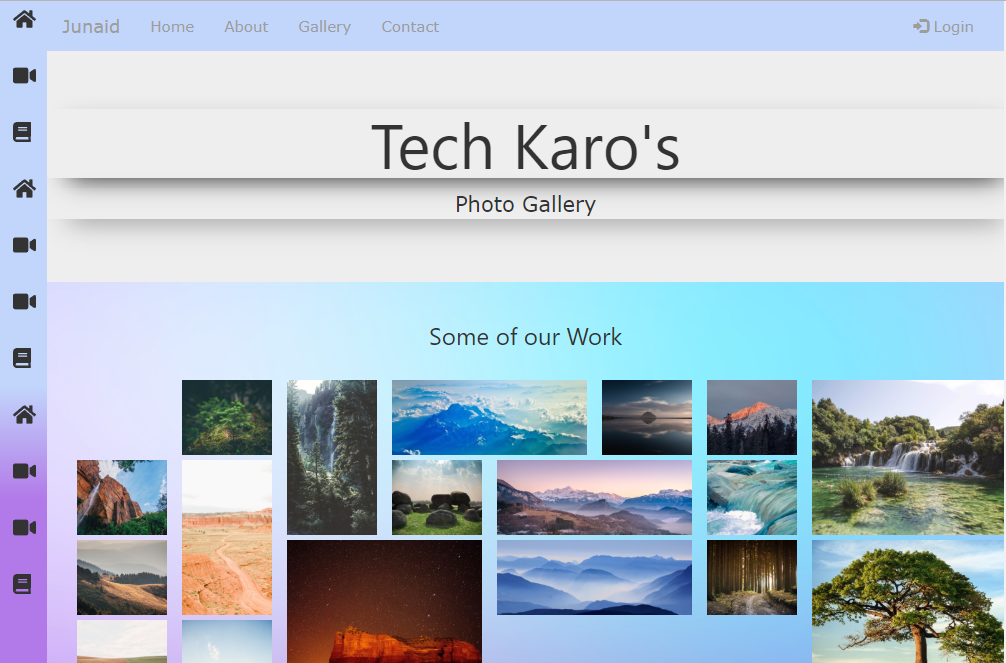
Task: Open the starry night red rock photo
Action: [x=384, y=601]
